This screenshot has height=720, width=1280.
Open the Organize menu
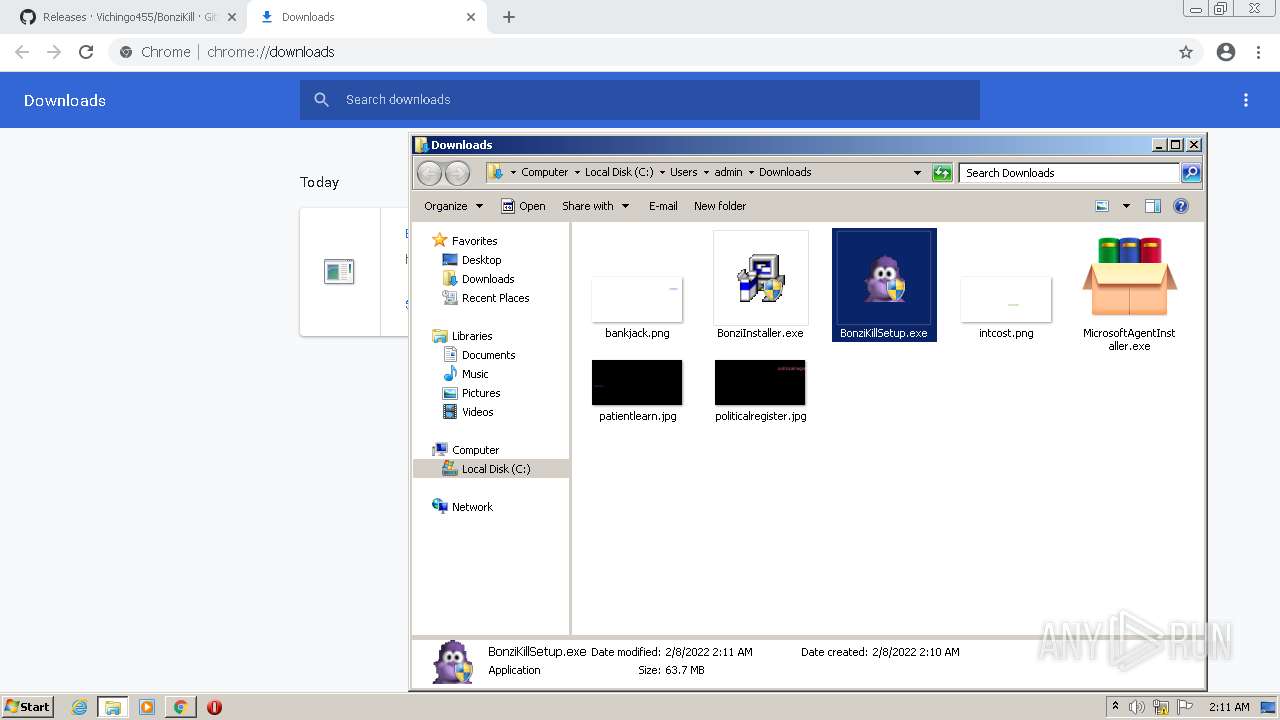pos(453,206)
